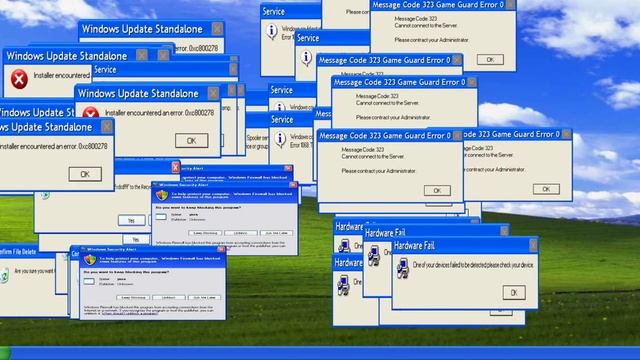Close the rightmost Game Guard Error dialog
The image size is (640, 360).
[566, 134]
